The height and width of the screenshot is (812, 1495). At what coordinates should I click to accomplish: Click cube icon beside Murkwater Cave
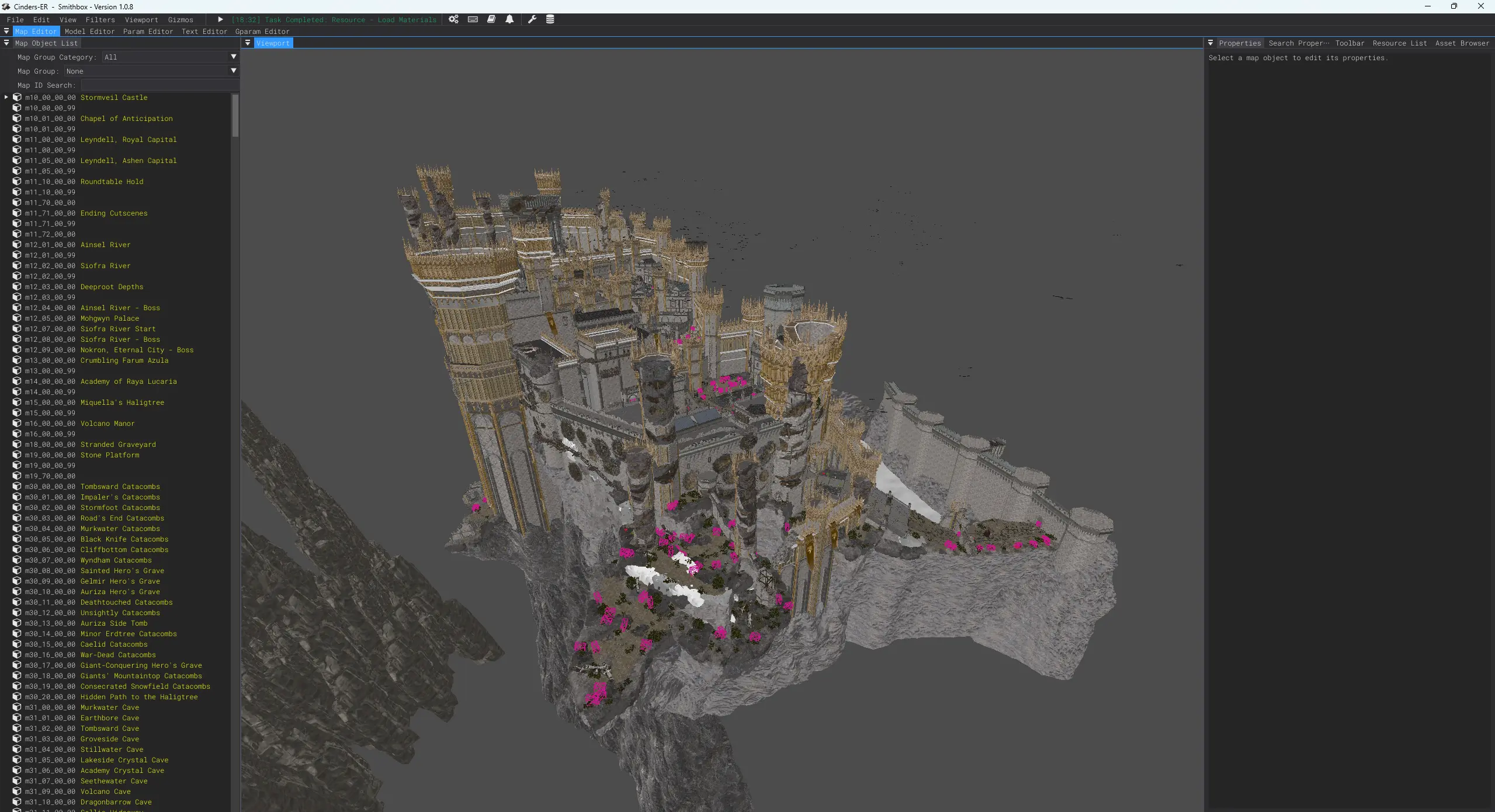pos(17,707)
